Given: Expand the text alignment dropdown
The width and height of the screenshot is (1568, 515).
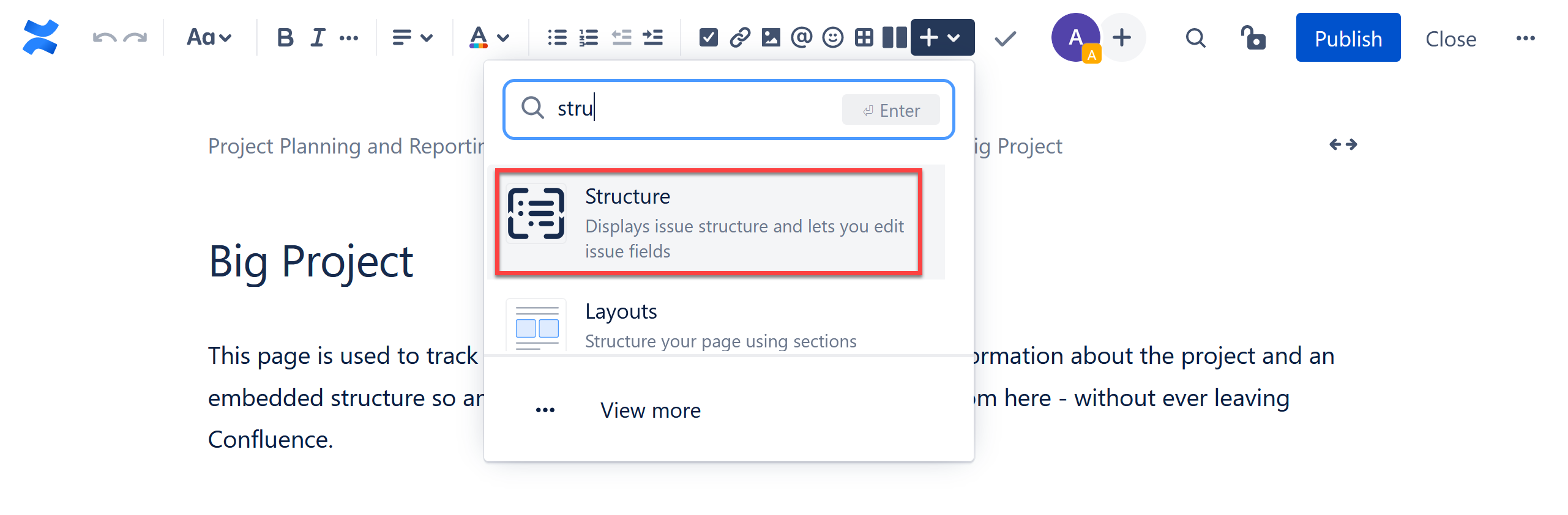Looking at the screenshot, I should pyautogui.click(x=412, y=38).
